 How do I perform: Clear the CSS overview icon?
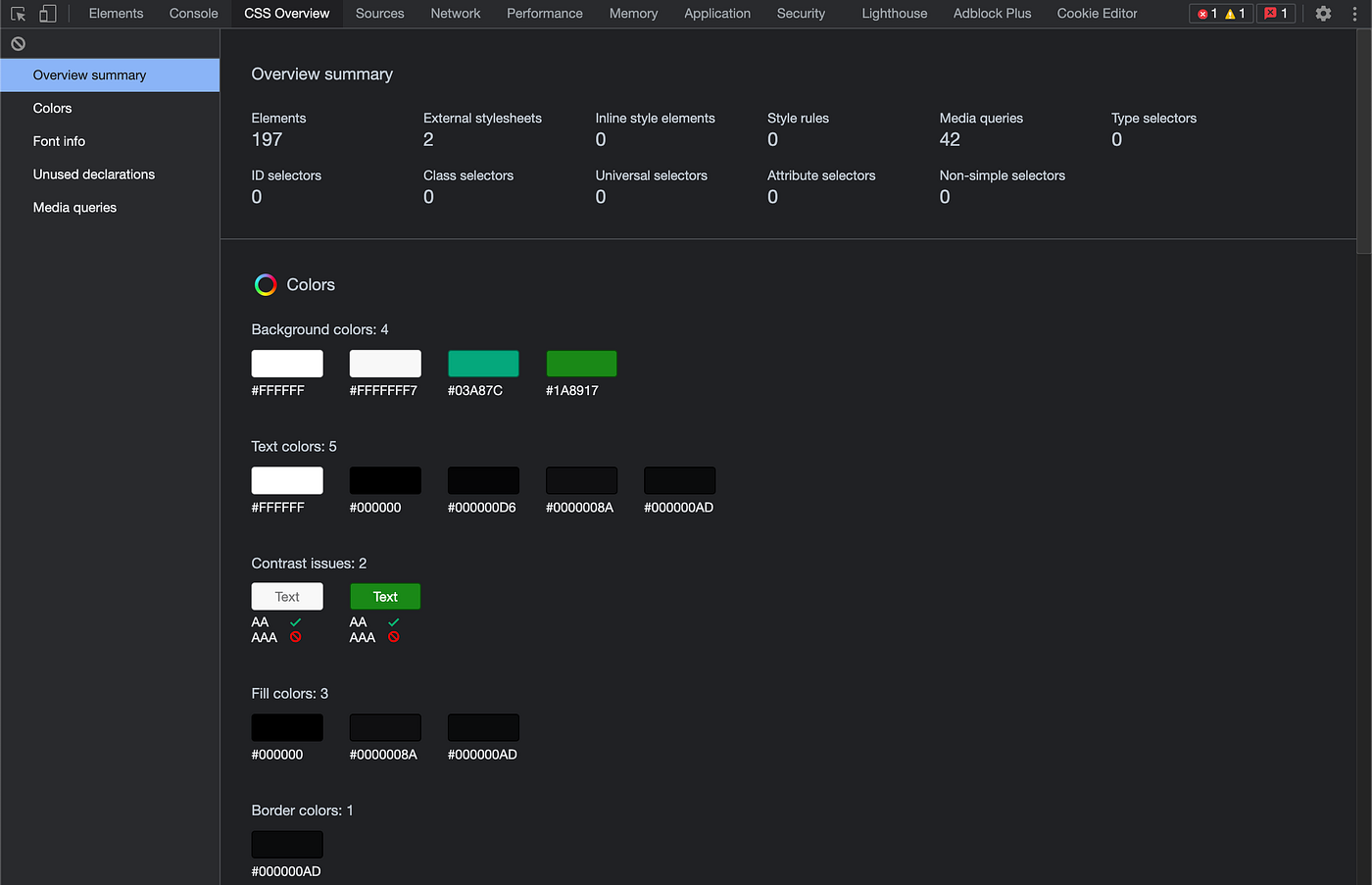(x=18, y=44)
